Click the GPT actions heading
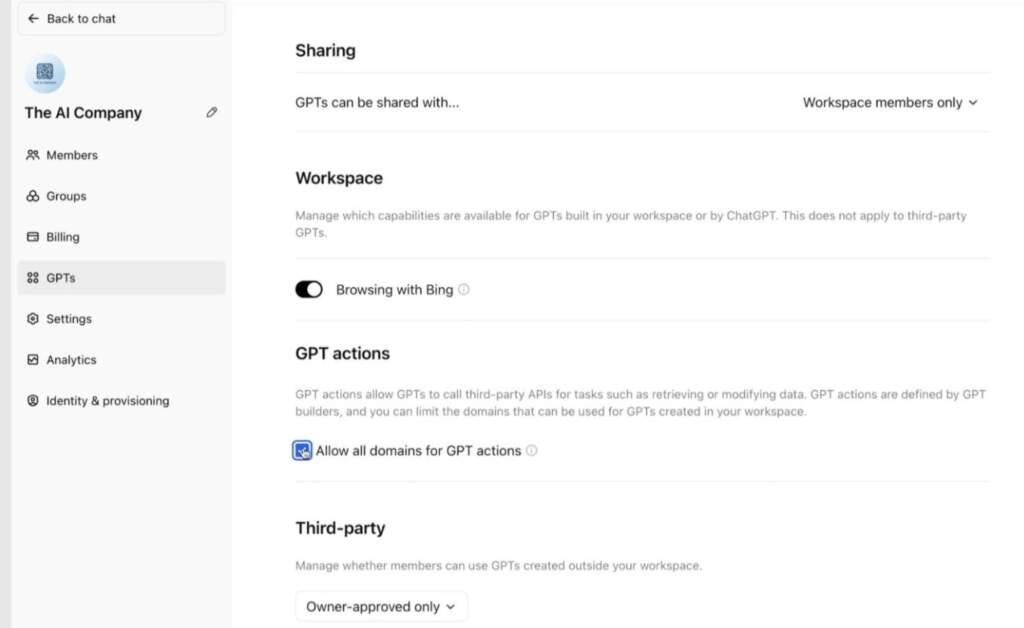Image resolution: width=1024 pixels, height=628 pixels. coord(342,353)
